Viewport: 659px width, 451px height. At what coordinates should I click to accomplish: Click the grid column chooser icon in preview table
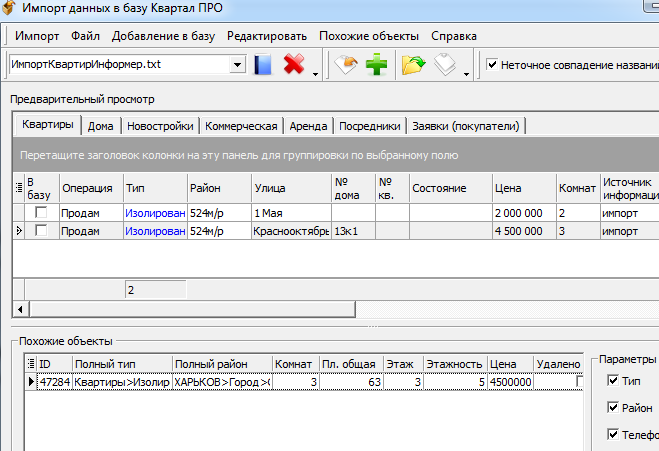(18, 187)
